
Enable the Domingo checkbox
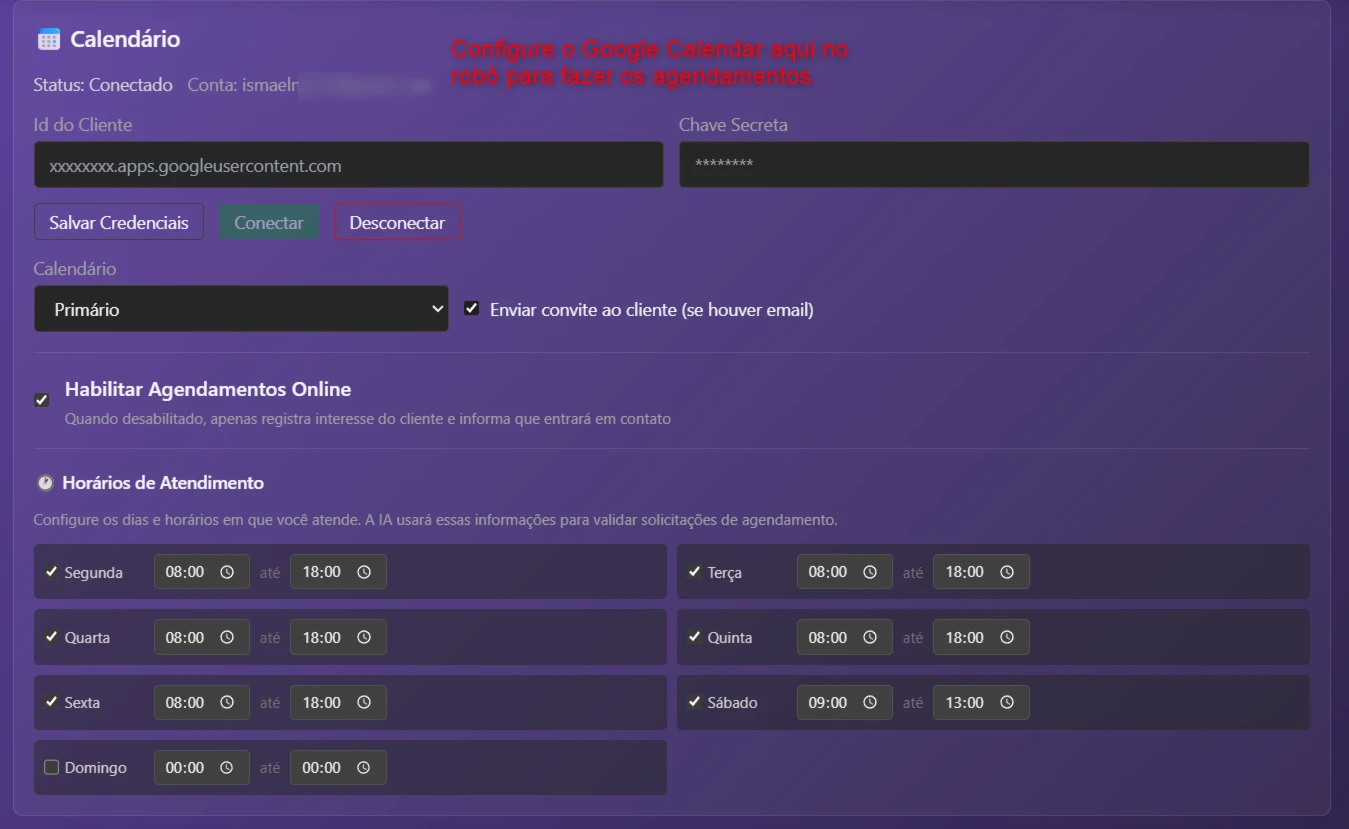[x=52, y=767]
